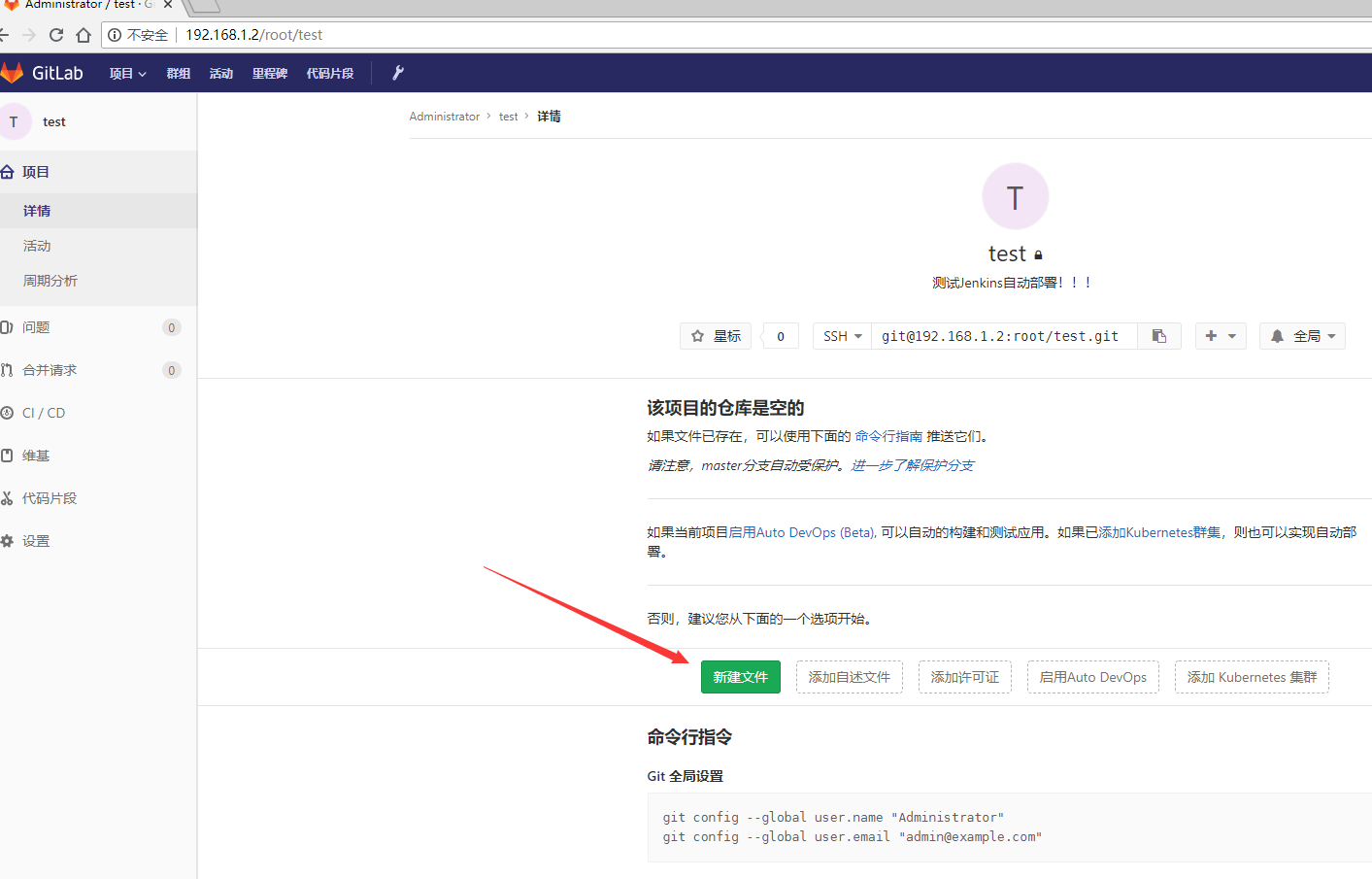Star the project with 星标 button

716,336
